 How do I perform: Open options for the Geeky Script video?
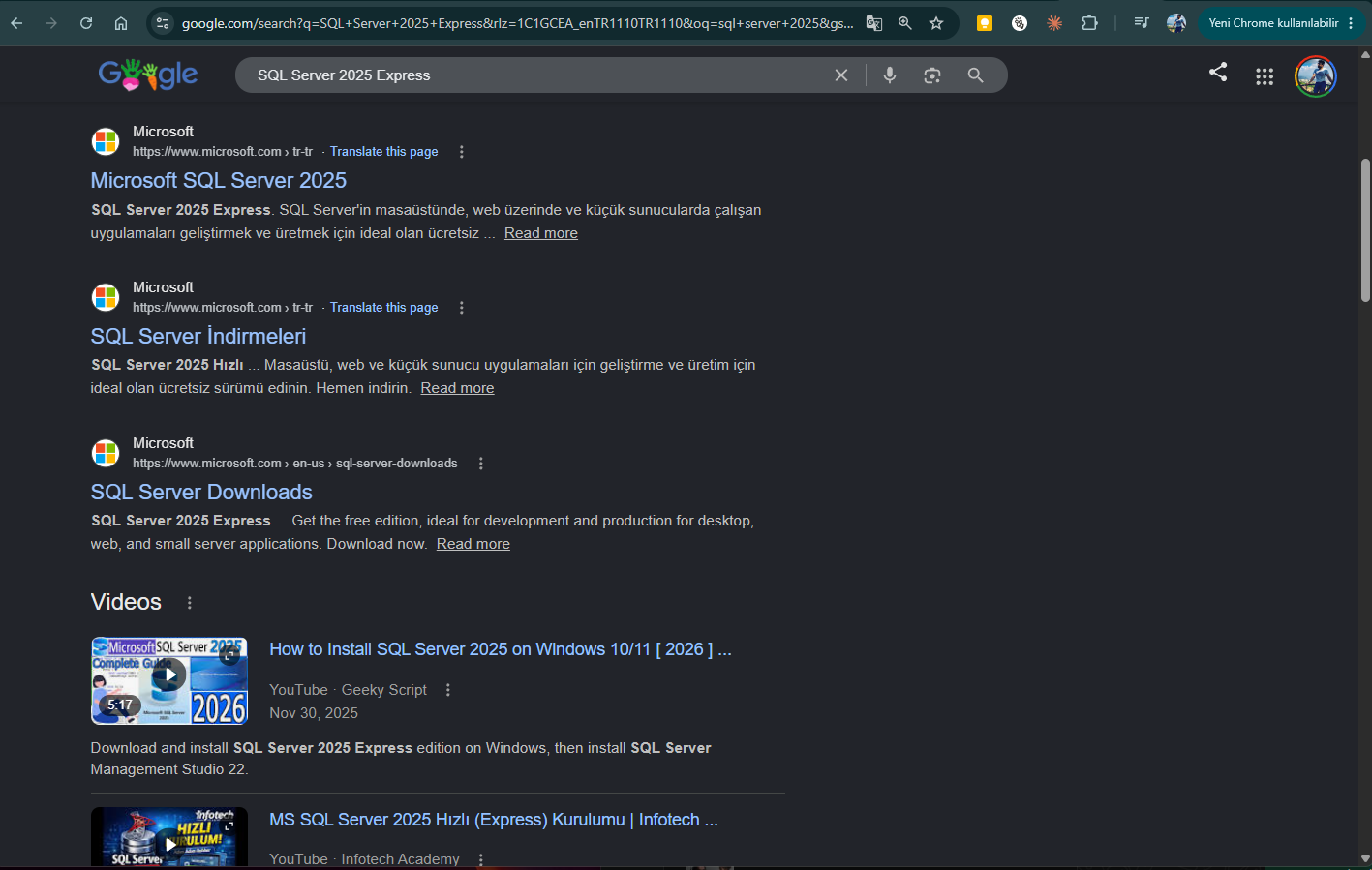[x=448, y=690]
